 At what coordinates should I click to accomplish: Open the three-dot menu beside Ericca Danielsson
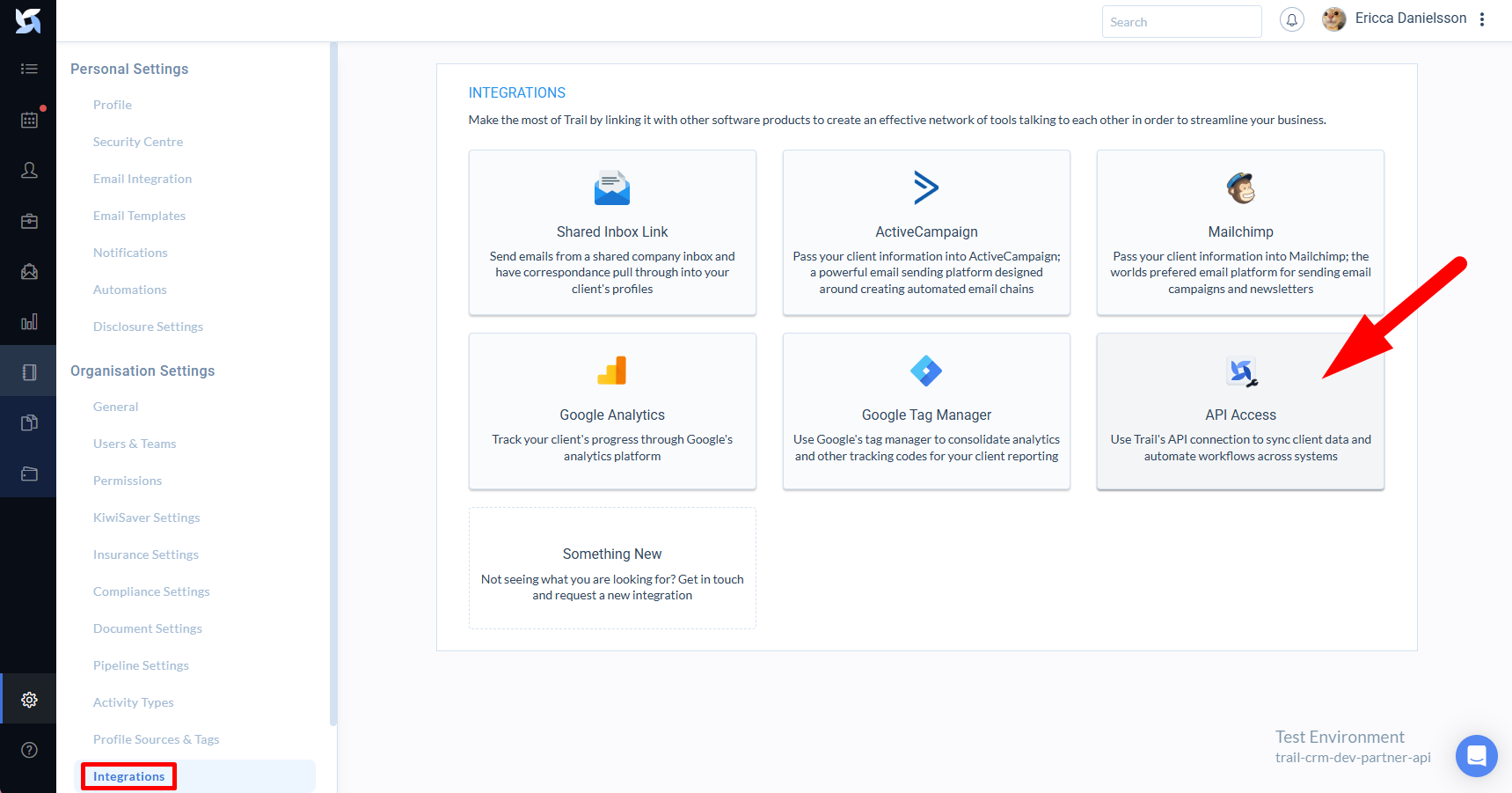point(1483,18)
